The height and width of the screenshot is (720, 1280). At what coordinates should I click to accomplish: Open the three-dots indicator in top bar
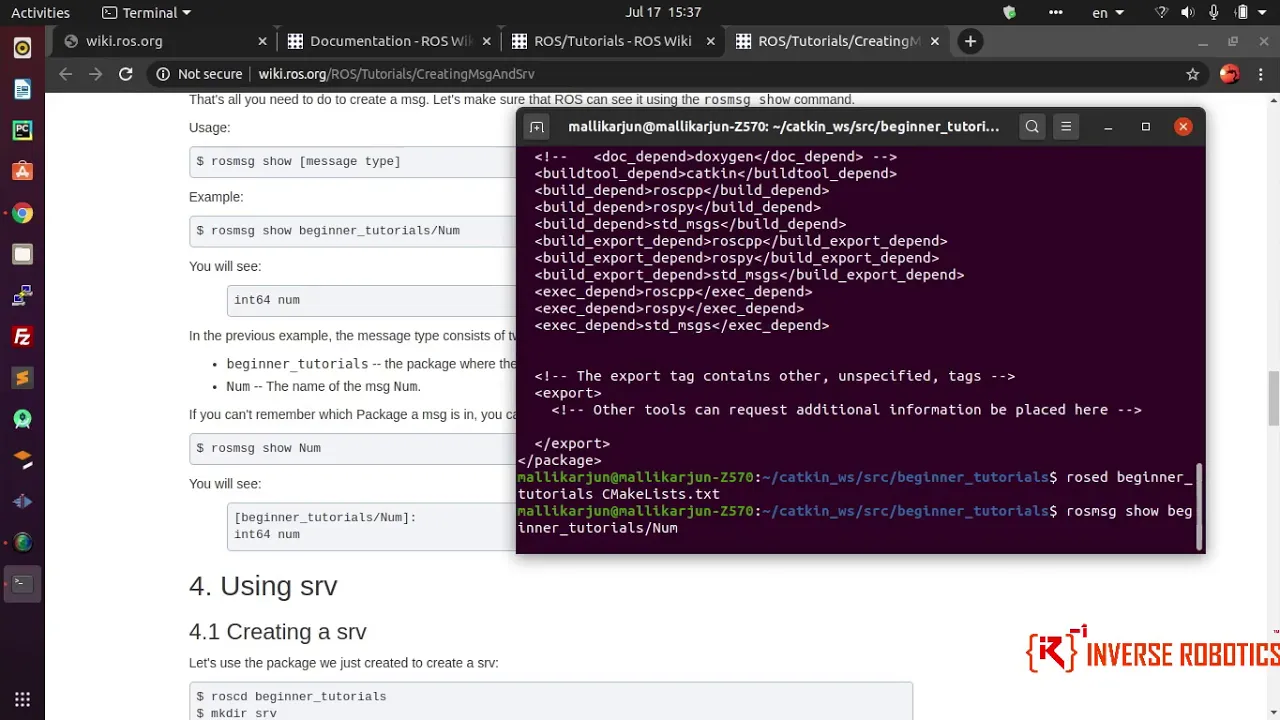(x=1056, y=13)
